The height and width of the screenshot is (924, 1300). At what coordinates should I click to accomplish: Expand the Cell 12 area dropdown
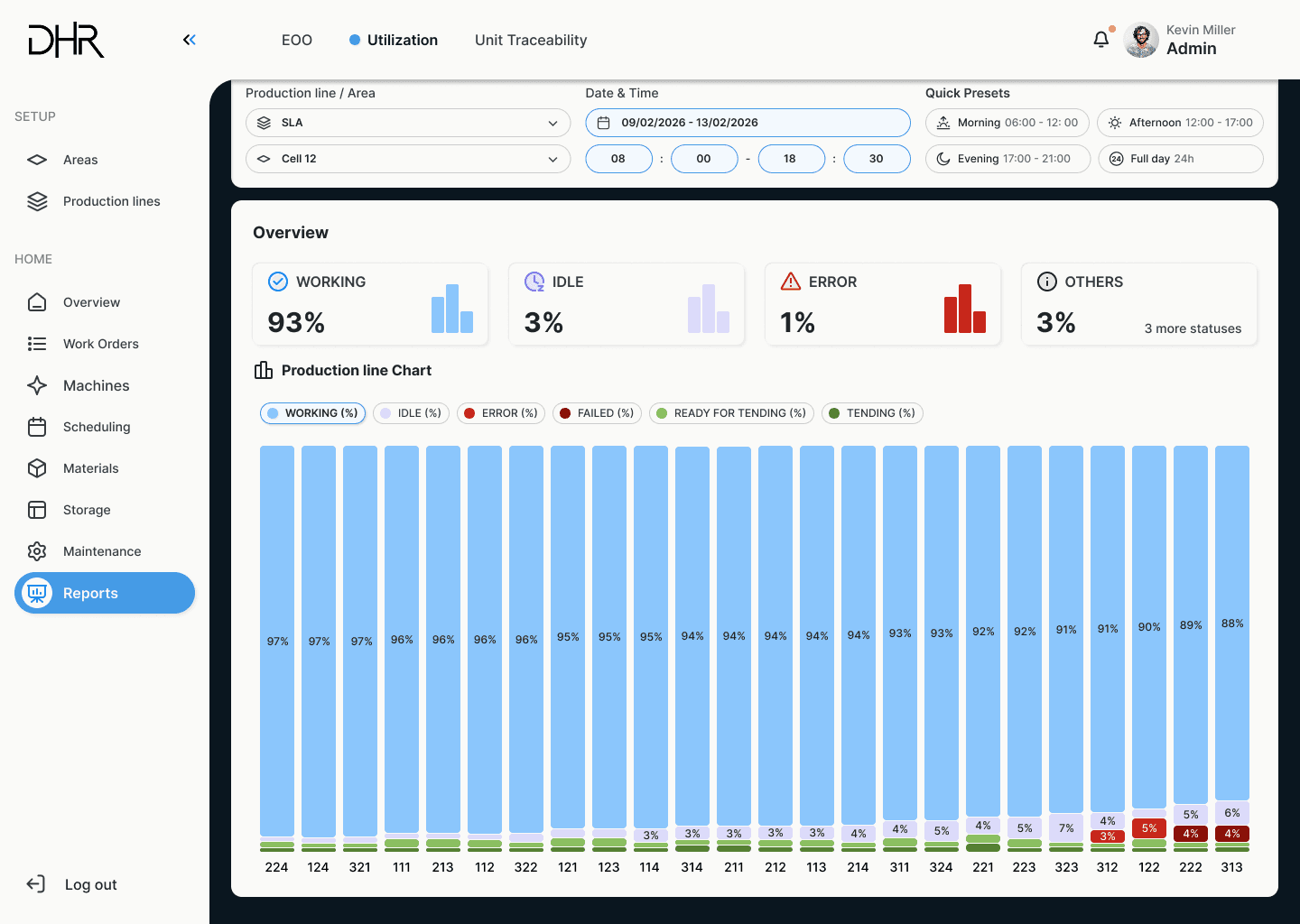click(x=408, y=158)
